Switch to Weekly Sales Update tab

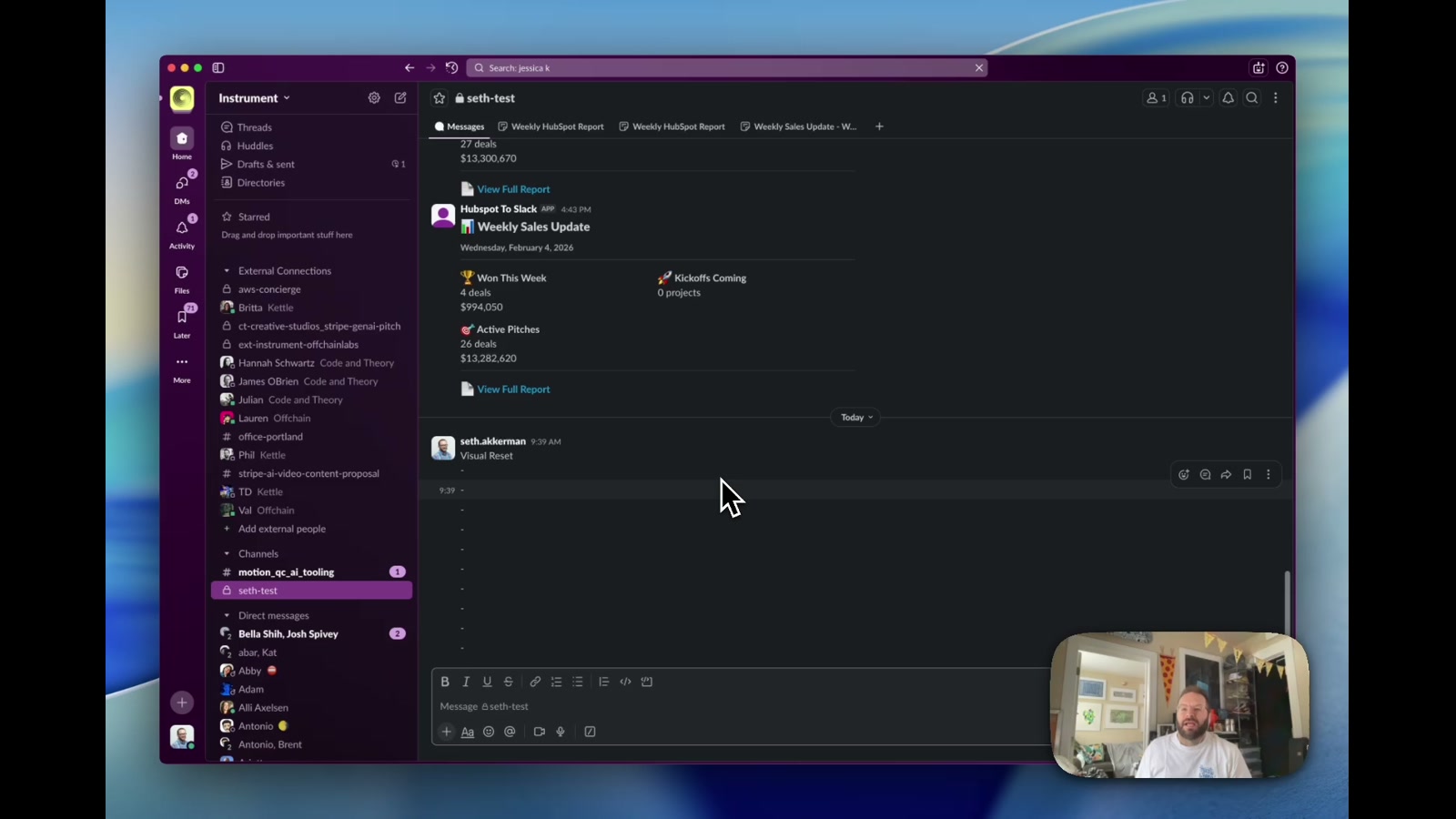799,126
